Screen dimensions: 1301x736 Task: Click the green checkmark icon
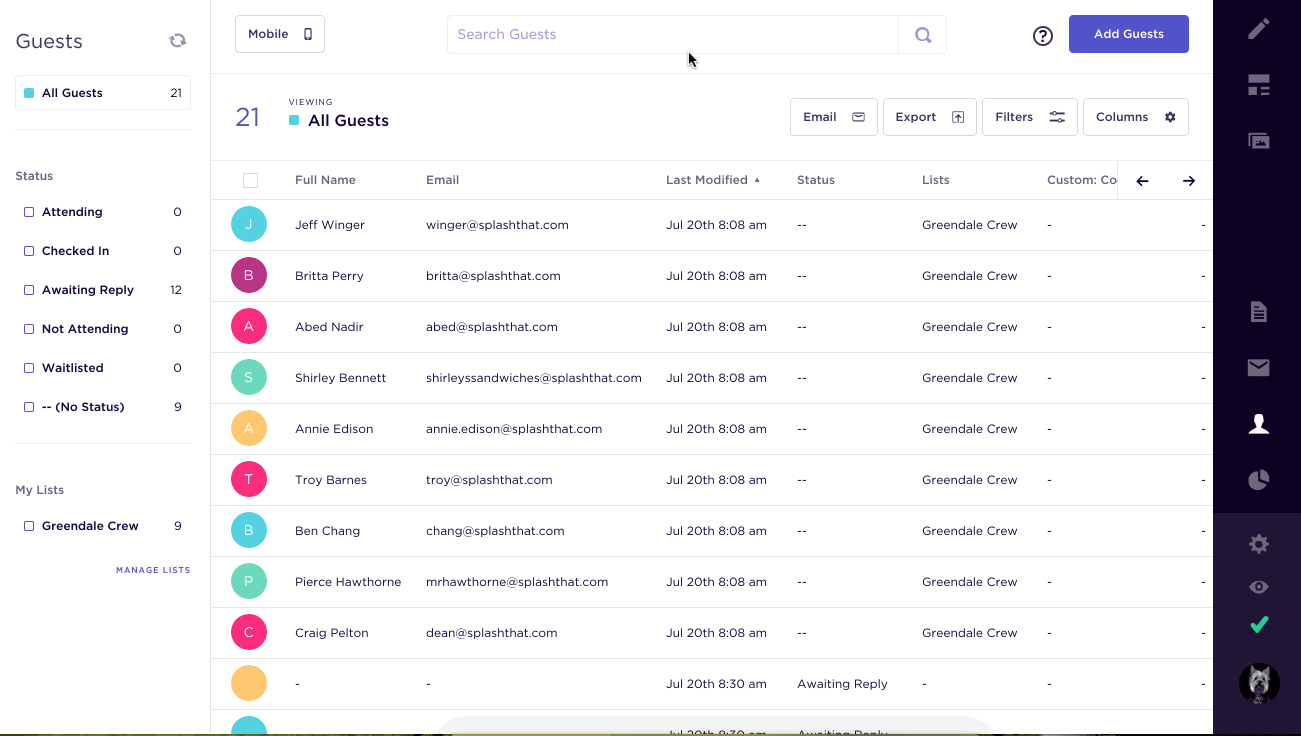(x=1259, y=625)
